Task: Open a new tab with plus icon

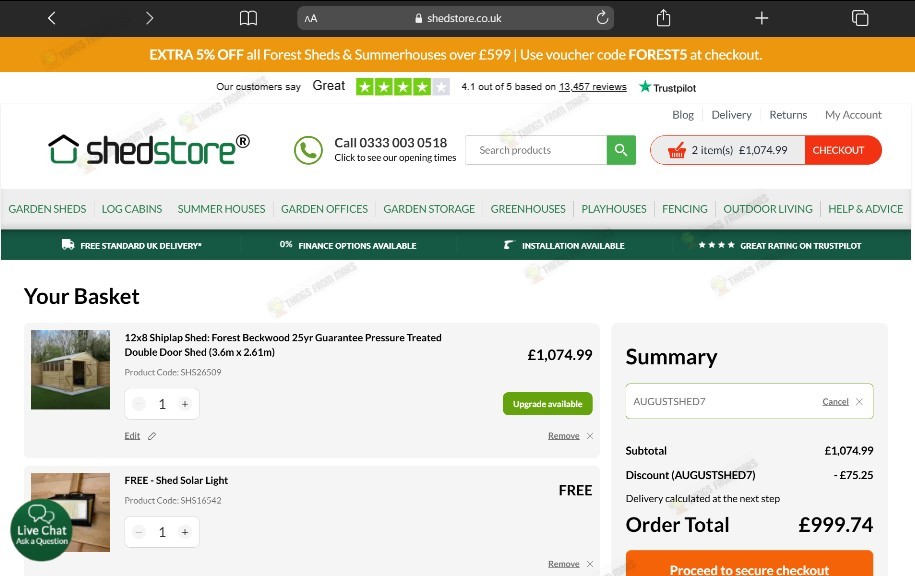Action: [762, 18]
